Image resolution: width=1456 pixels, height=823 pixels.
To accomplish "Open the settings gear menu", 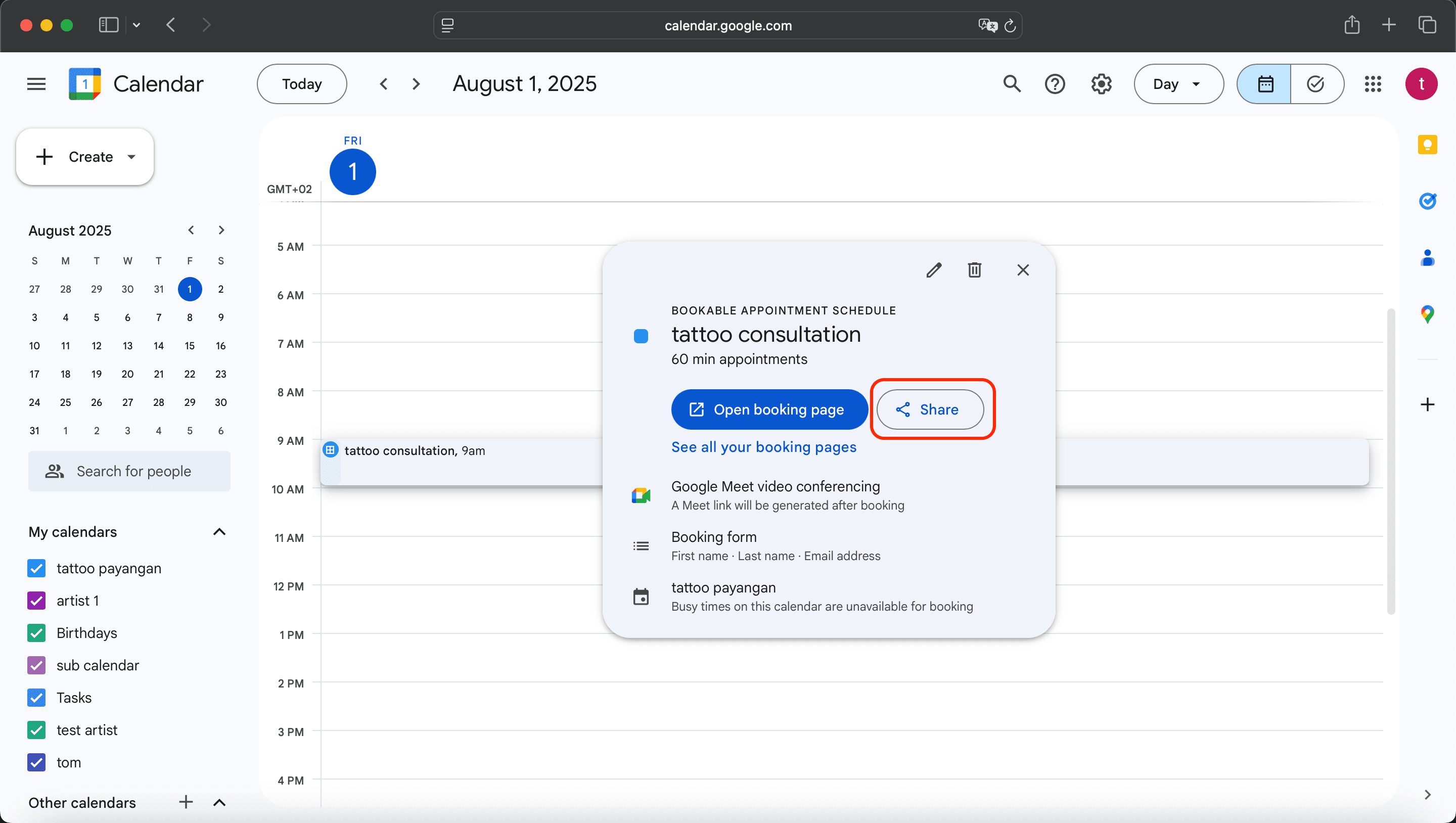I will coord(1101,84).
